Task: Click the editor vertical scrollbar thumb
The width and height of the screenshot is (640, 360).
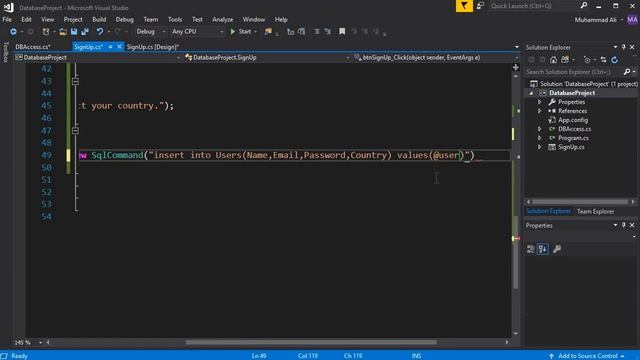Action: (x=516, y=251)
